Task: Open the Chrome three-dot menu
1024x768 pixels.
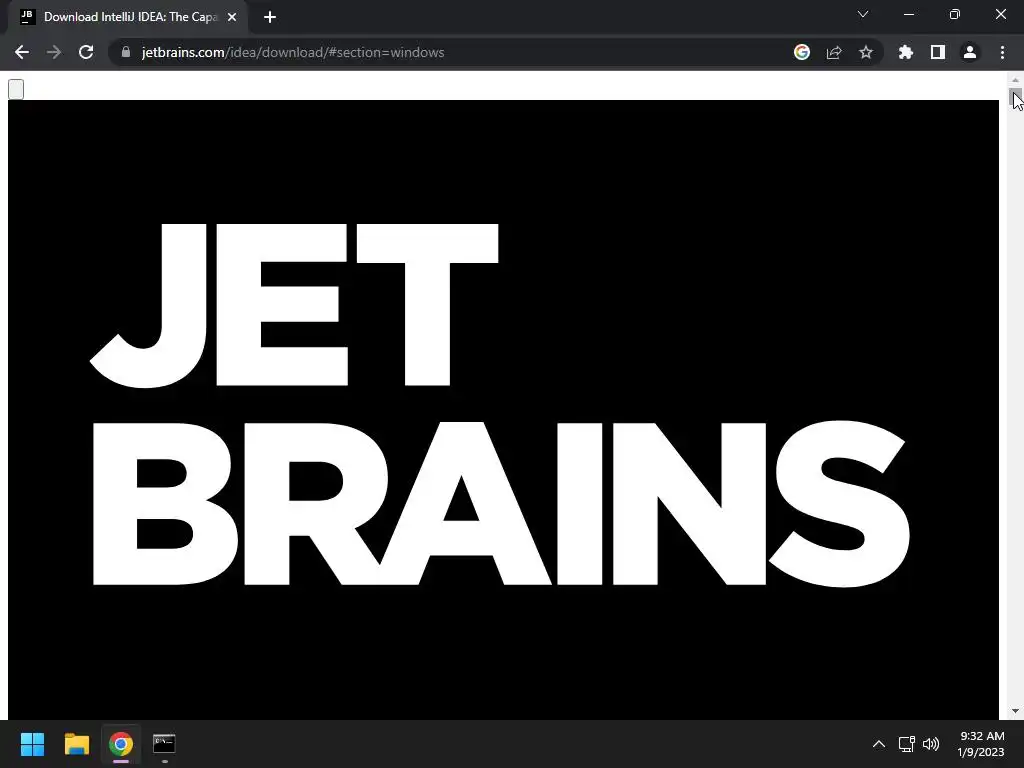Action: 1002,52
